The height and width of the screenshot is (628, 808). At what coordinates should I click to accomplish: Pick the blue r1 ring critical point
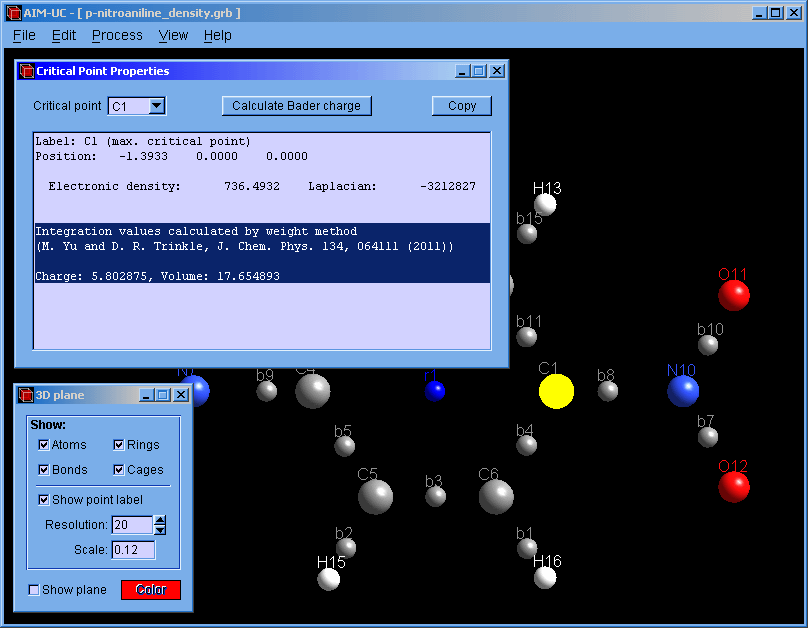pos(435,391)
